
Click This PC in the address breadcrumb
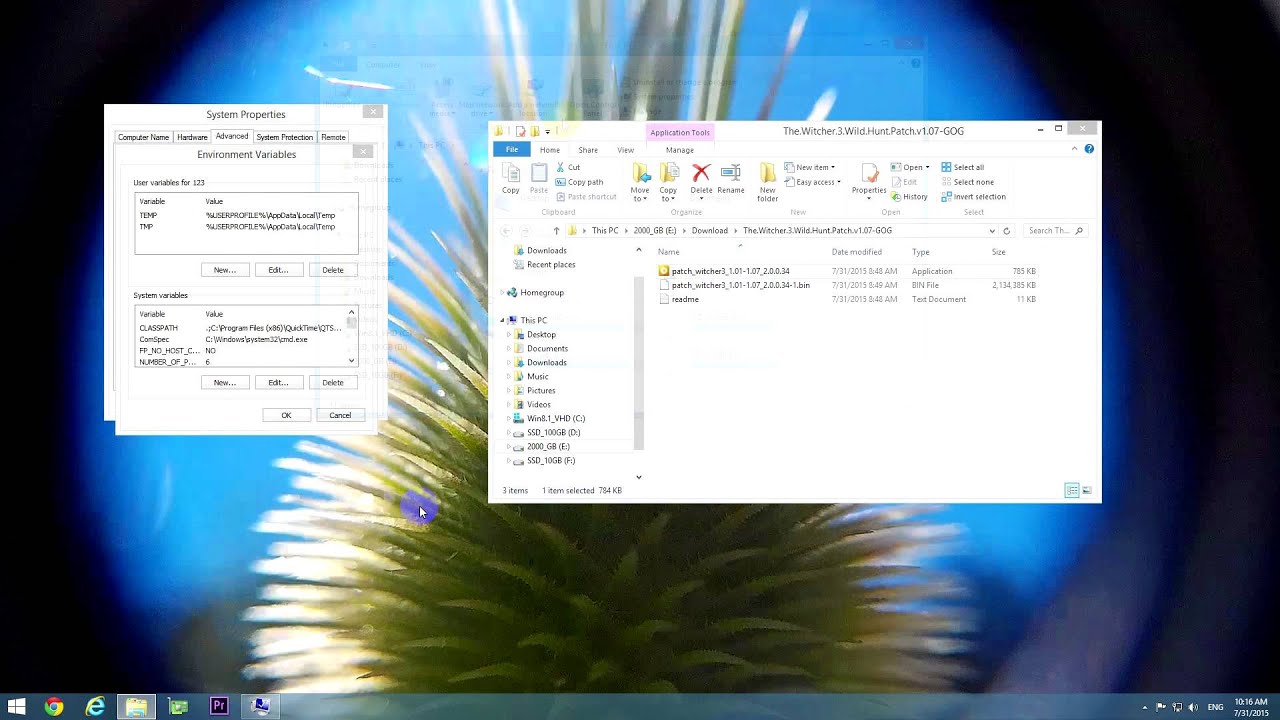coord(605,231)
